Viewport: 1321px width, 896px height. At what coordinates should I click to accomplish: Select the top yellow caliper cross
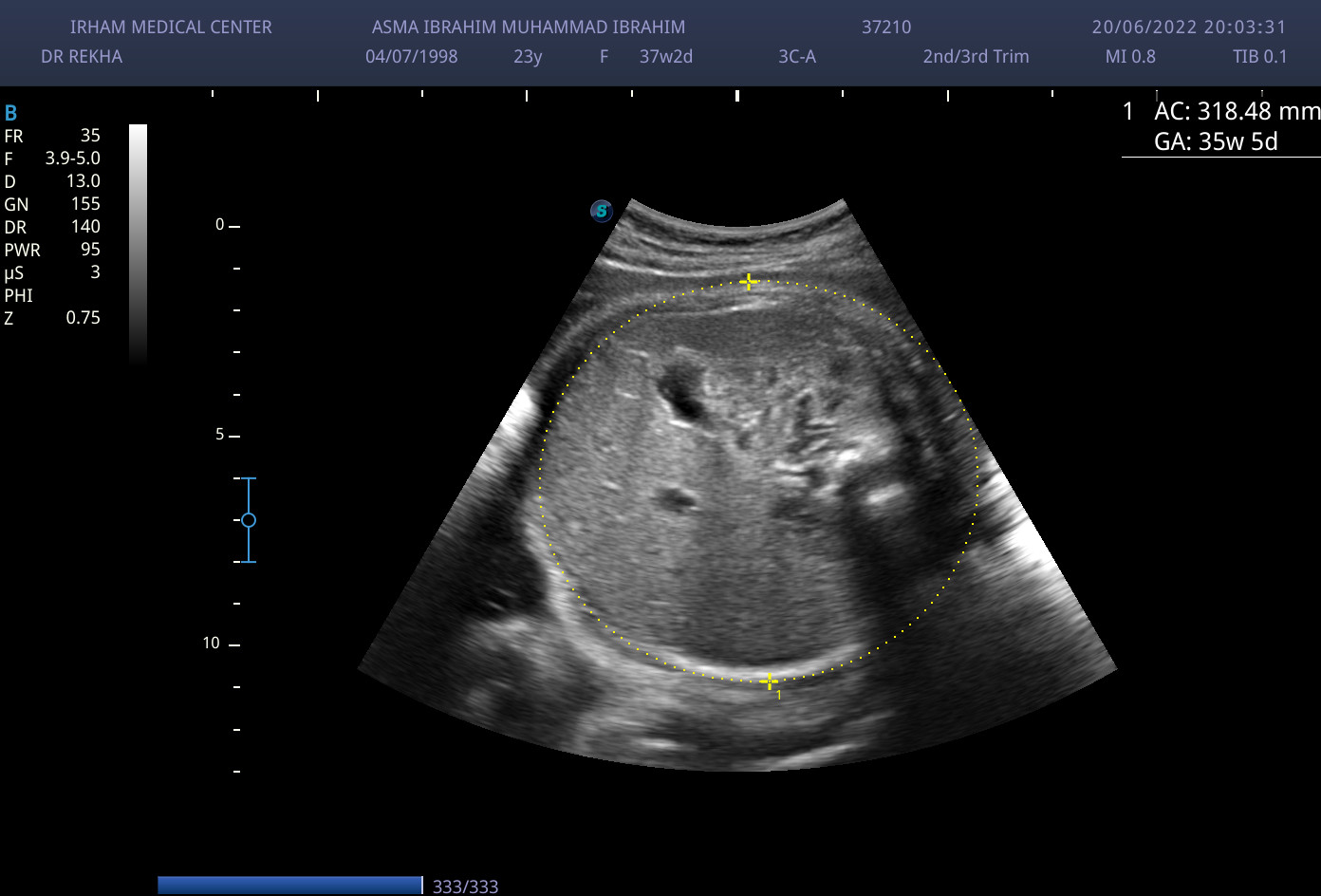pyautogui.click(x=749, y=281)
